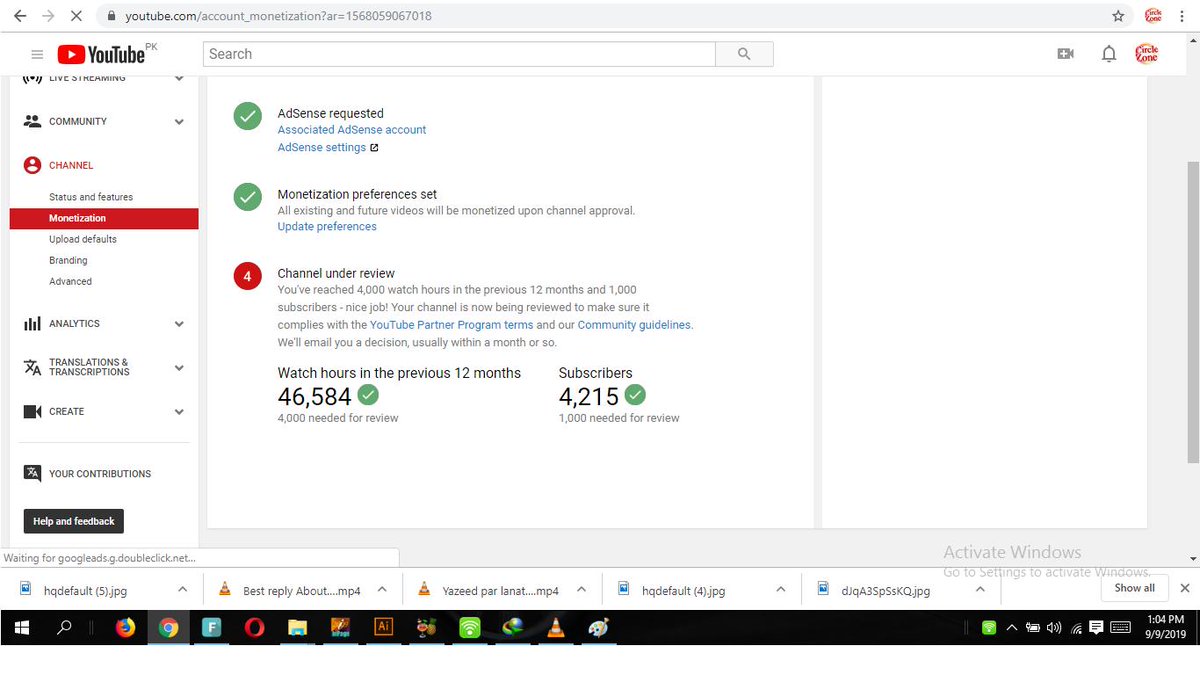Switch to Chrome in the taskbar
The width and height of the screenshot is (1200, 675).
click(168, 628)
